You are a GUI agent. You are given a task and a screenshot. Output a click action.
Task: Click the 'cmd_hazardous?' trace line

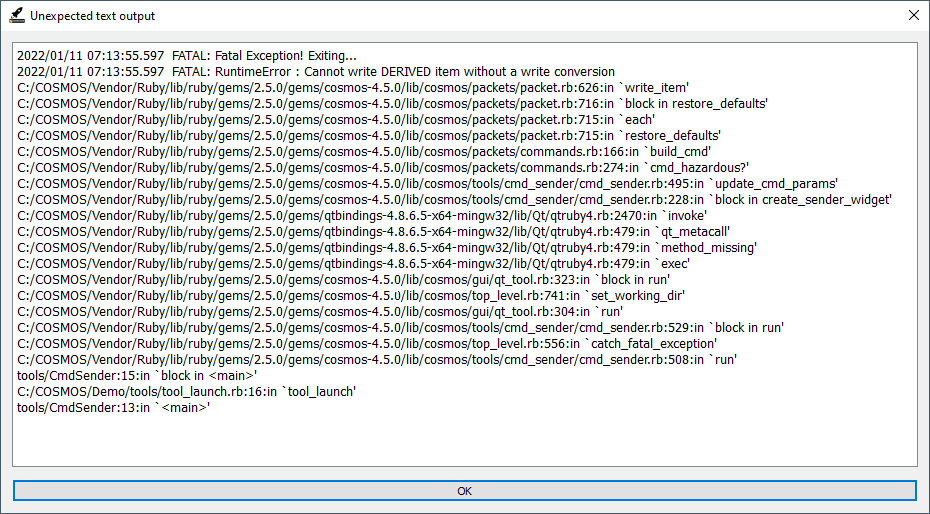pyautogui.click(x=383, y=168)
